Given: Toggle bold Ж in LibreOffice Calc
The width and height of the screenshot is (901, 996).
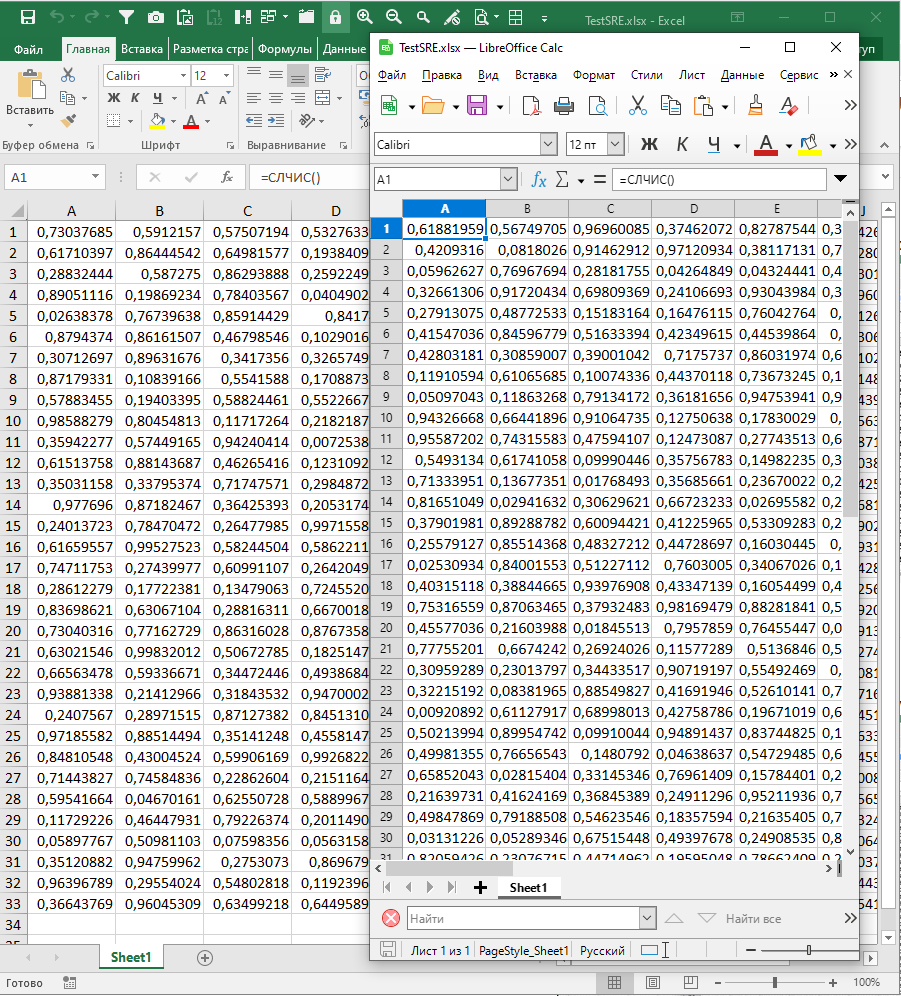Looking at the screenshot, I should pos(649,145).
